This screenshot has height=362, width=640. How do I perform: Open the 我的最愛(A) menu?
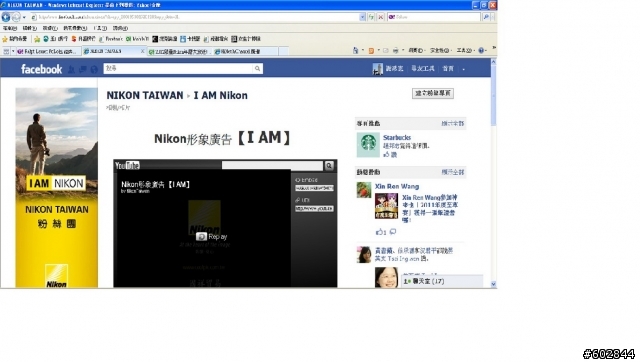pyautogui.click(x=75, y=28)
